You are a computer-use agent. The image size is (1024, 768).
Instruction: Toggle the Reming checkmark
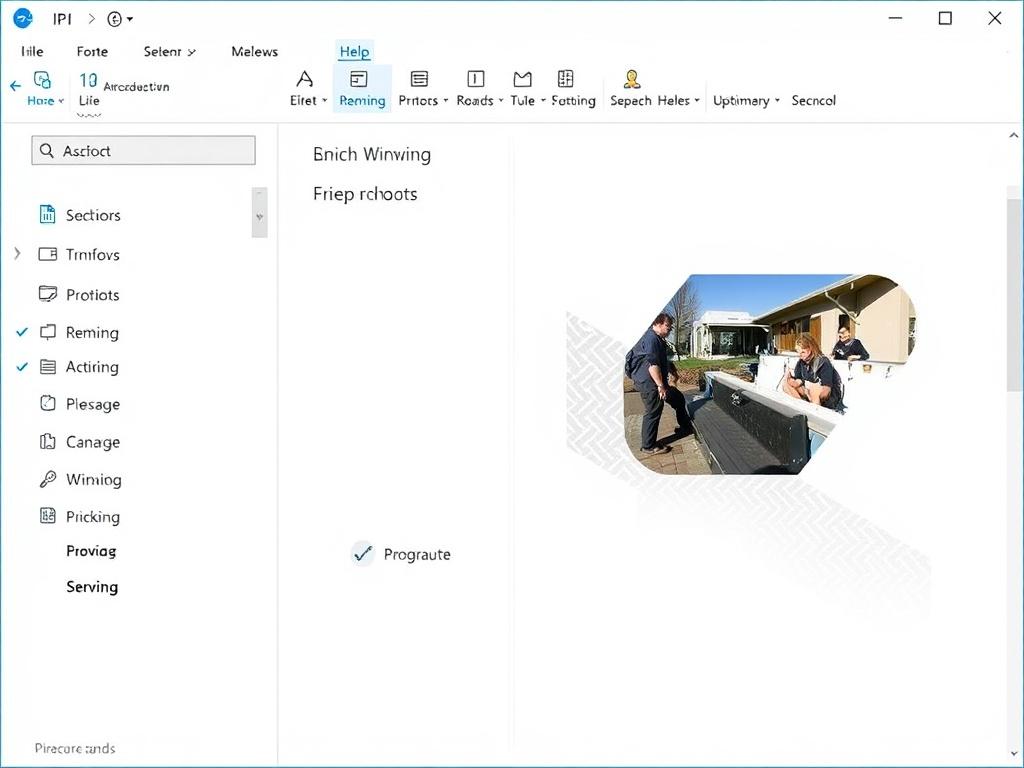(x=22, y=332)
